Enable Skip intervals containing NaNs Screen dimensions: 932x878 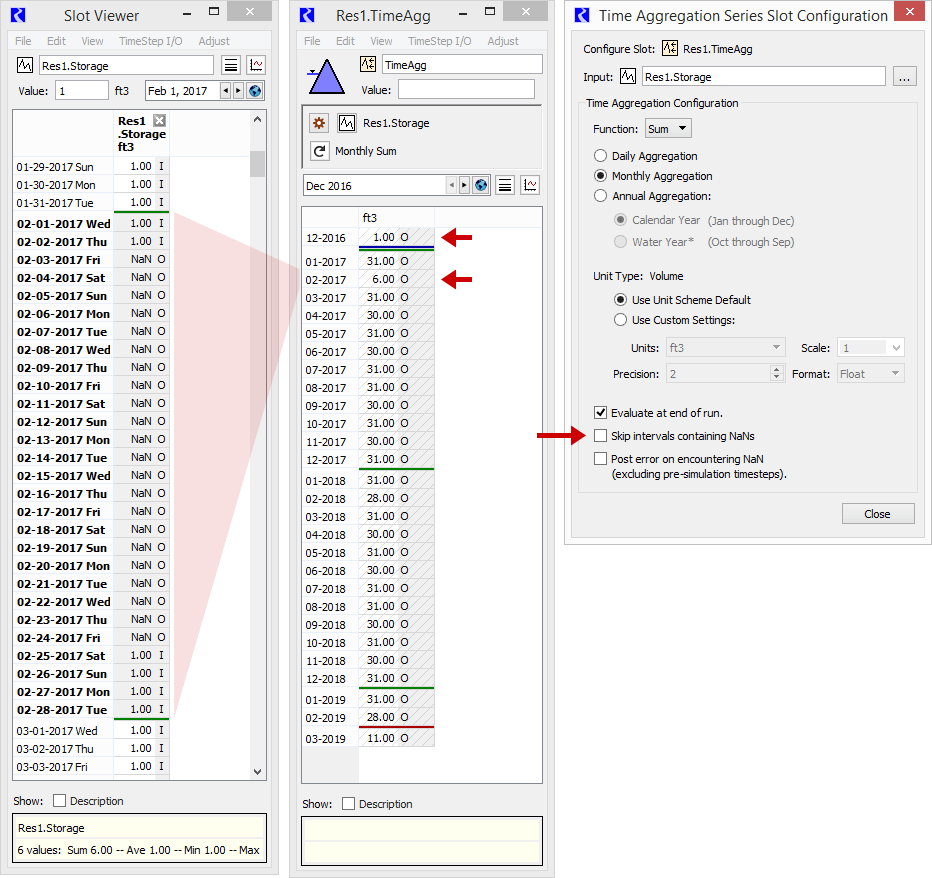[x=600, y=436]
